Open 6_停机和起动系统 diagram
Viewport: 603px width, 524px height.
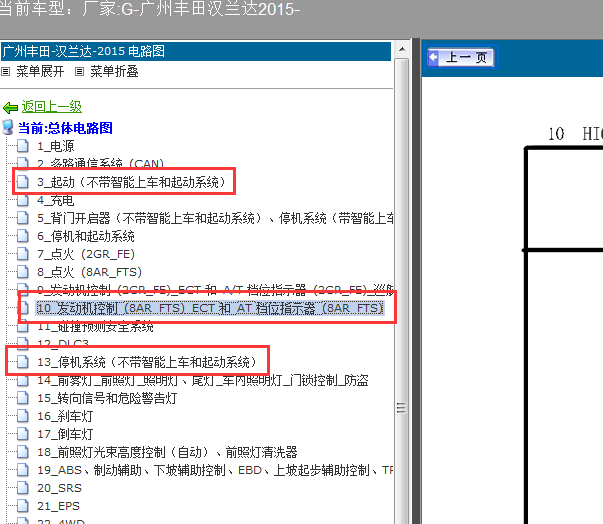(86, 236)
